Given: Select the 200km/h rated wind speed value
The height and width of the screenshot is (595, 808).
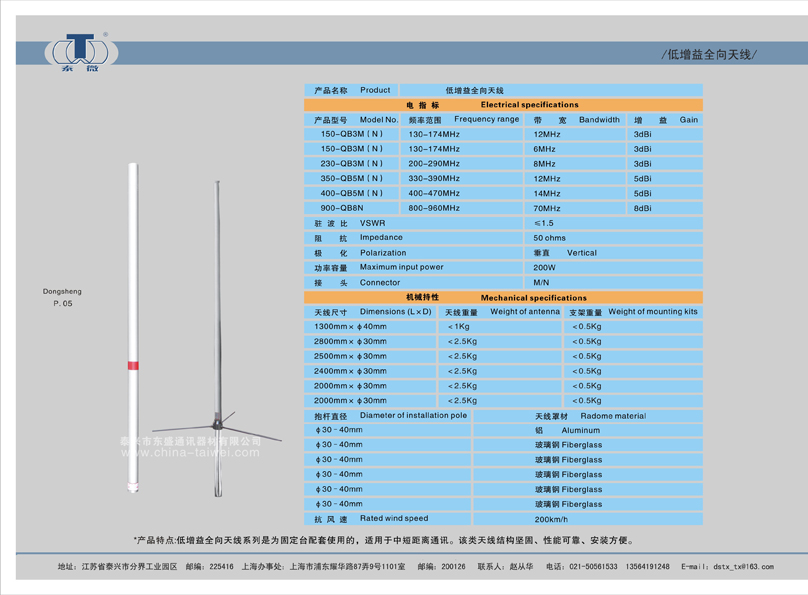Looking at the screenshot, I should (551, 519).
